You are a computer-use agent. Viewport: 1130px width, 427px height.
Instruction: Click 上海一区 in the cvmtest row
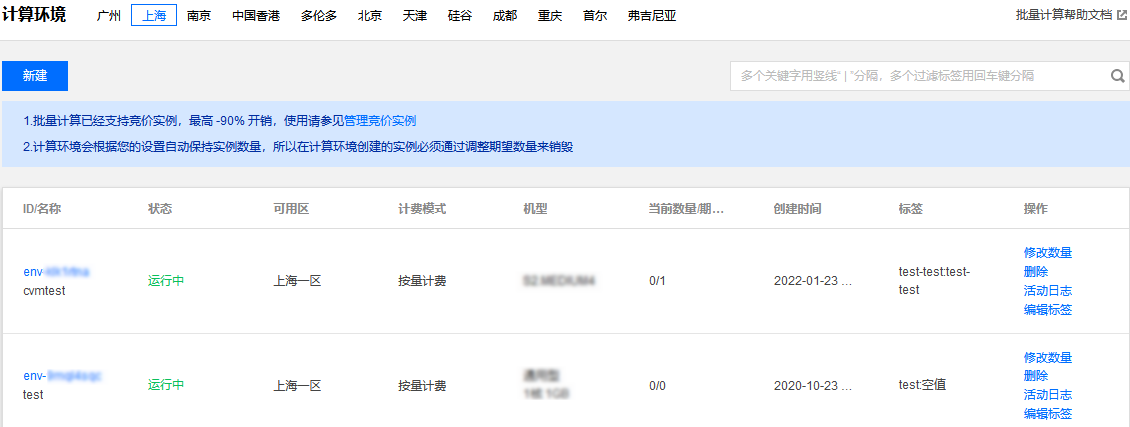coord(297,281)
